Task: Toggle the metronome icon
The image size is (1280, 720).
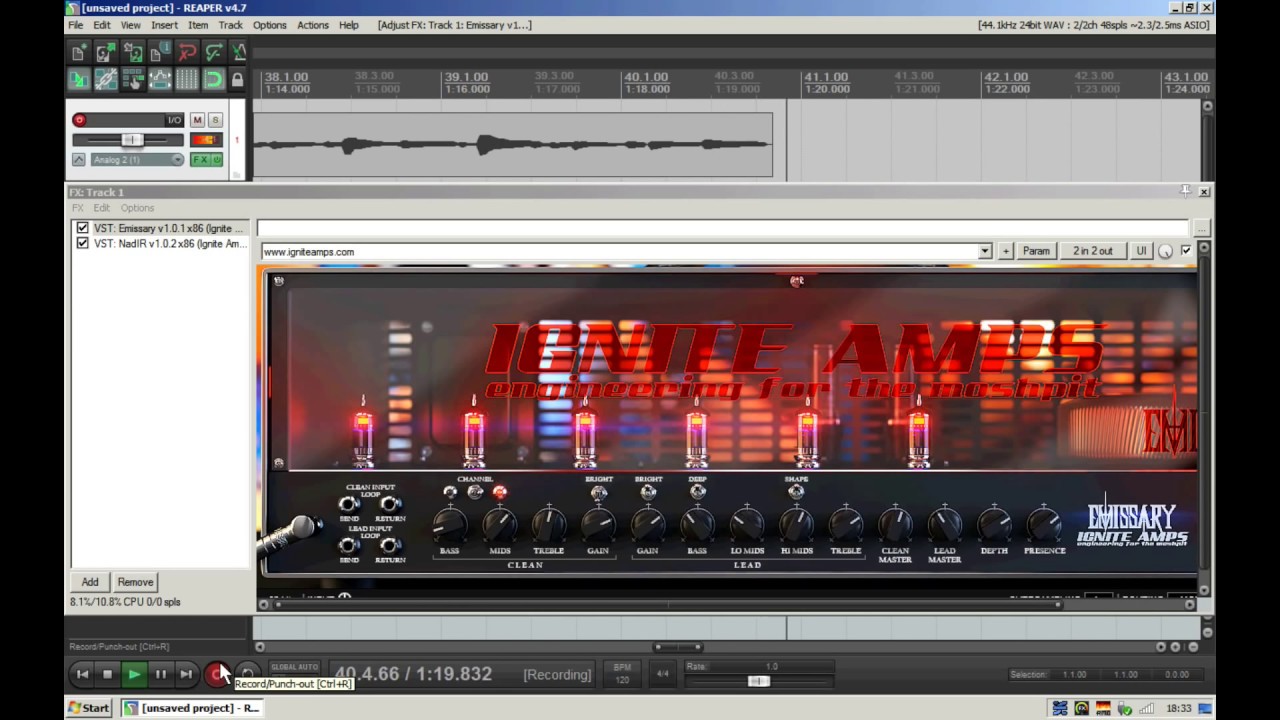Action: [238, 53]
